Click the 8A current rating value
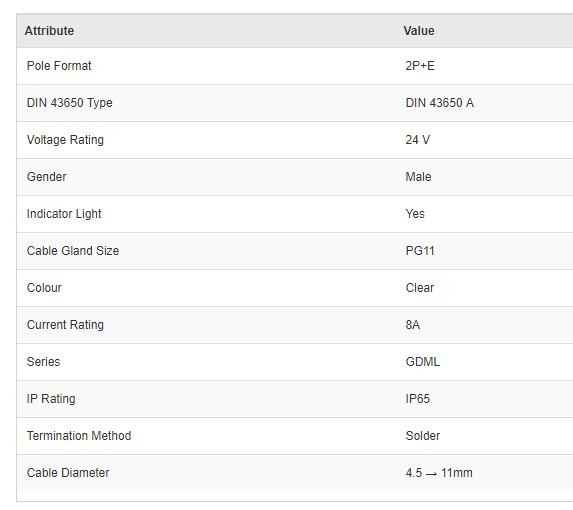This screenshot has width=573, height=510. (413, 325)
